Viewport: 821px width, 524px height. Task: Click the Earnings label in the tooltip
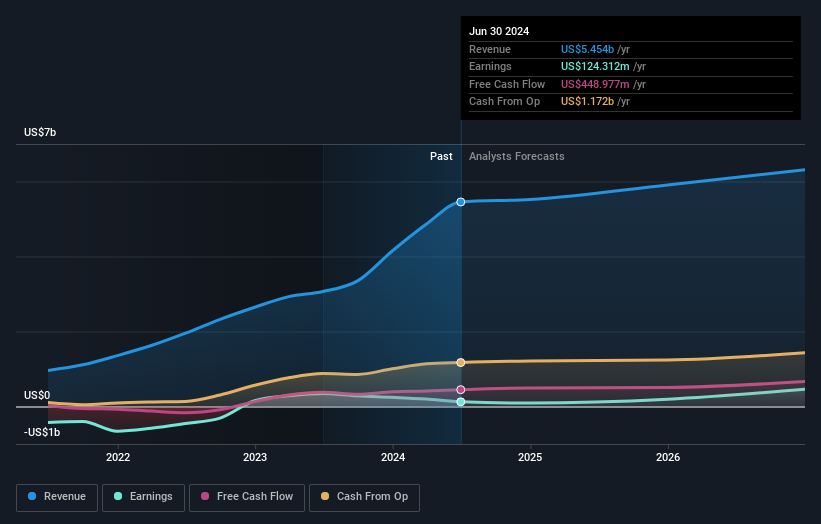click(x=490, y=66)
